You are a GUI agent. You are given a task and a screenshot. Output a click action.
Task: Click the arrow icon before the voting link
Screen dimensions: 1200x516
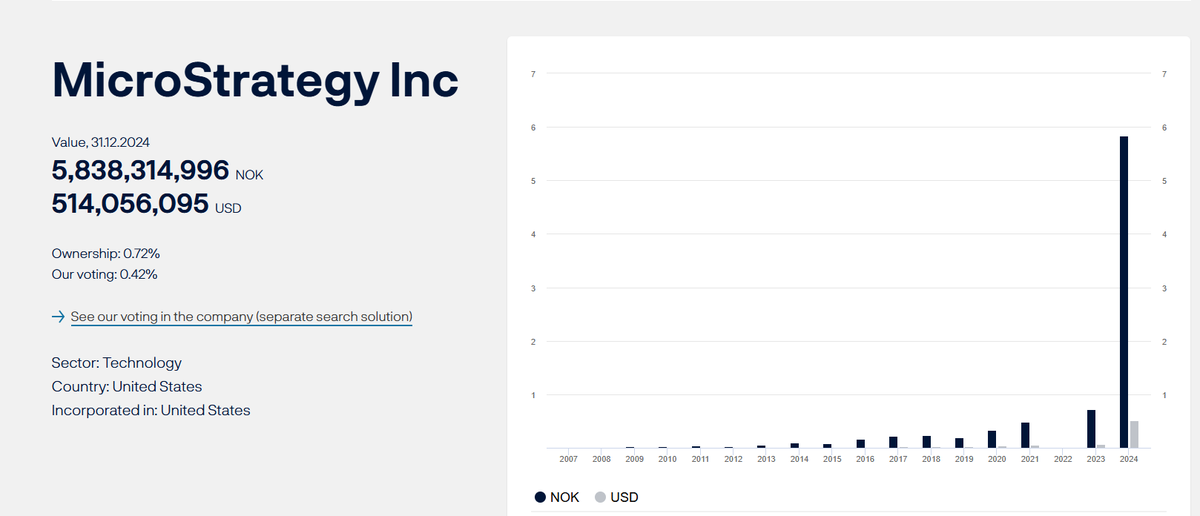click(x=58, y=317)
